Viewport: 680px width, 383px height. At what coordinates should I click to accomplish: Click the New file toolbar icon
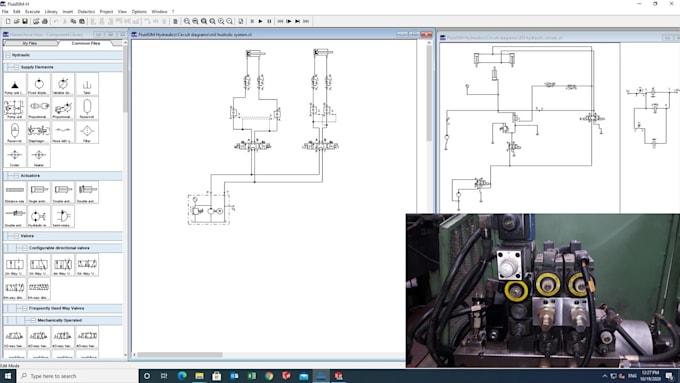8,21
